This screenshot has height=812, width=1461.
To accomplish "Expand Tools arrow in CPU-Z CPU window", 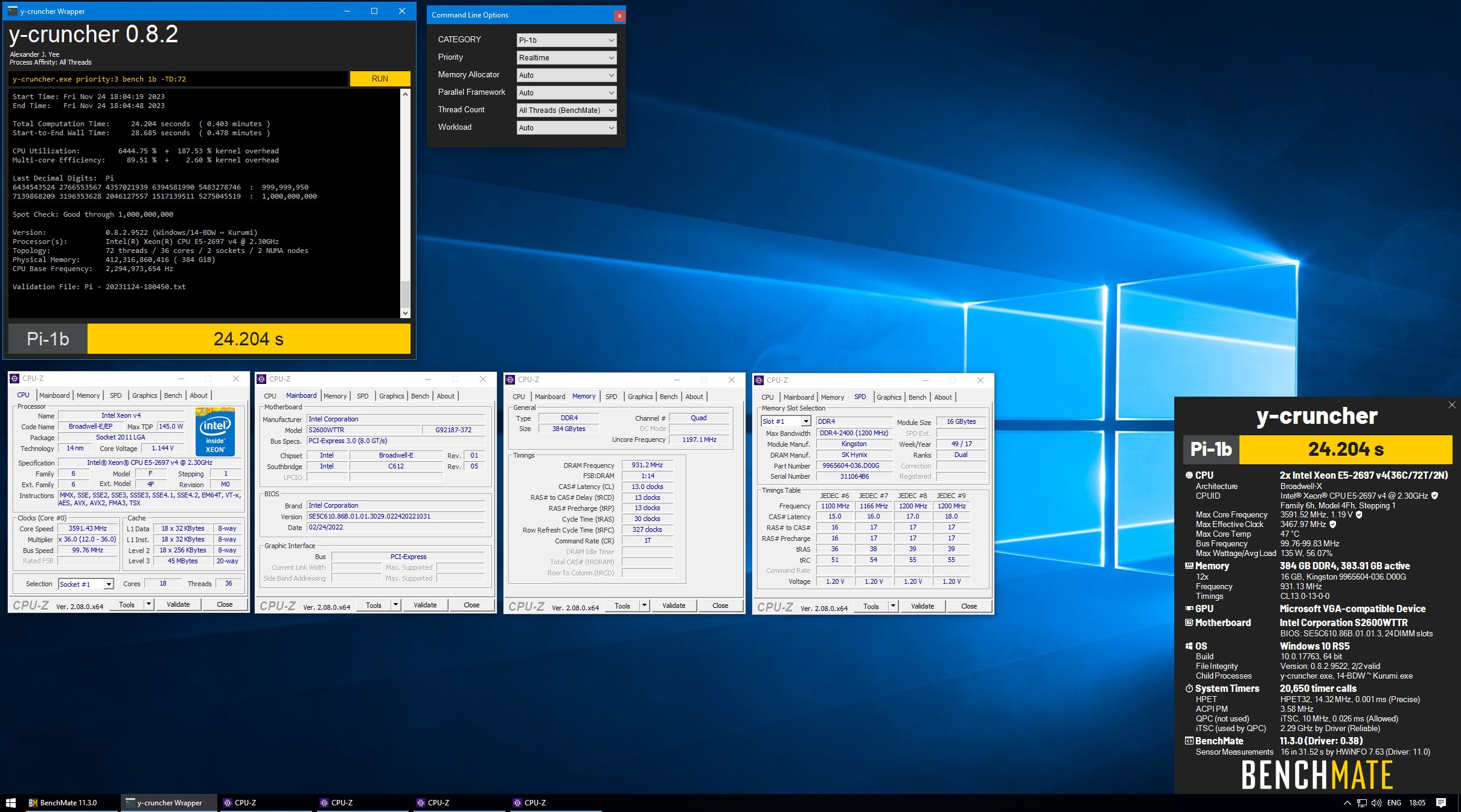I will (149, 604).
